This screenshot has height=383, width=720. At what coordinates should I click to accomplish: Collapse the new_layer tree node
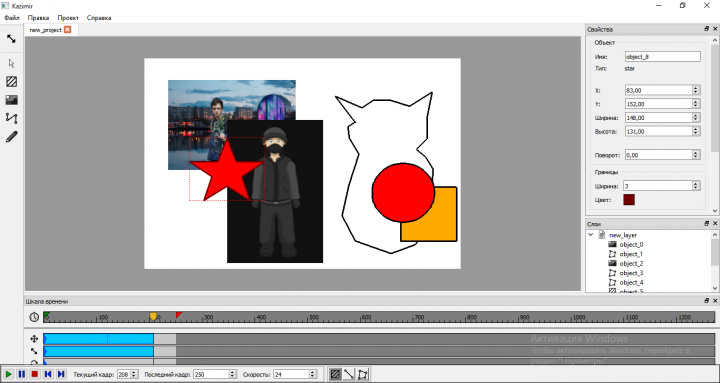pos(591,235)
